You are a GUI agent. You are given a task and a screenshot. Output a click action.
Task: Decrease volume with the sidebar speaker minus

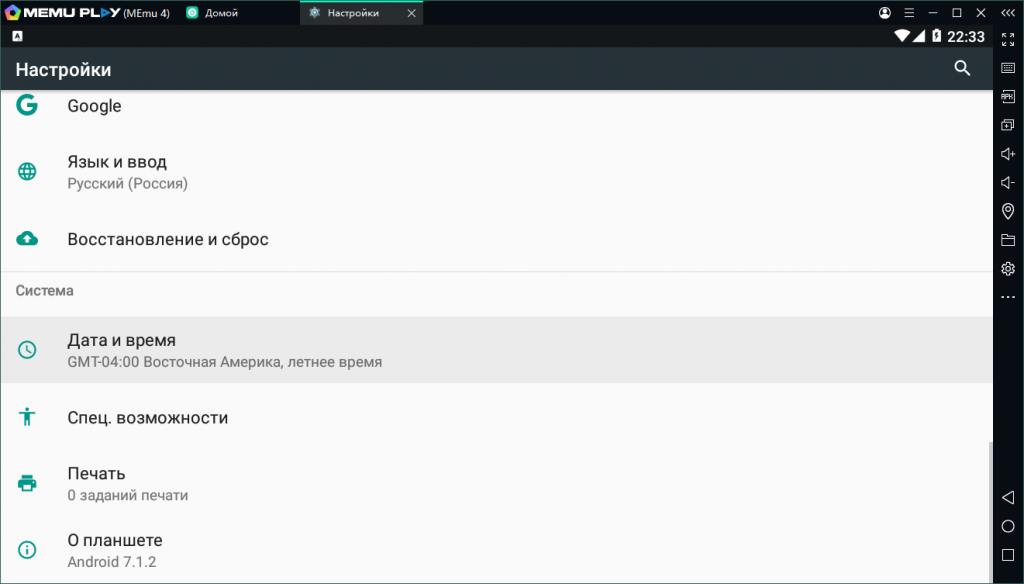(x=1008, y=182)
